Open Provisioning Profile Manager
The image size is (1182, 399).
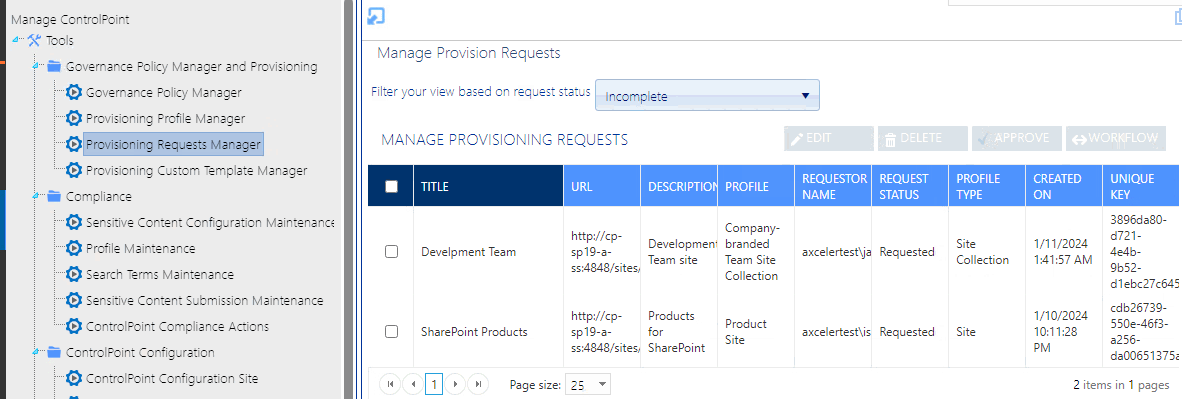click(165, 118)
